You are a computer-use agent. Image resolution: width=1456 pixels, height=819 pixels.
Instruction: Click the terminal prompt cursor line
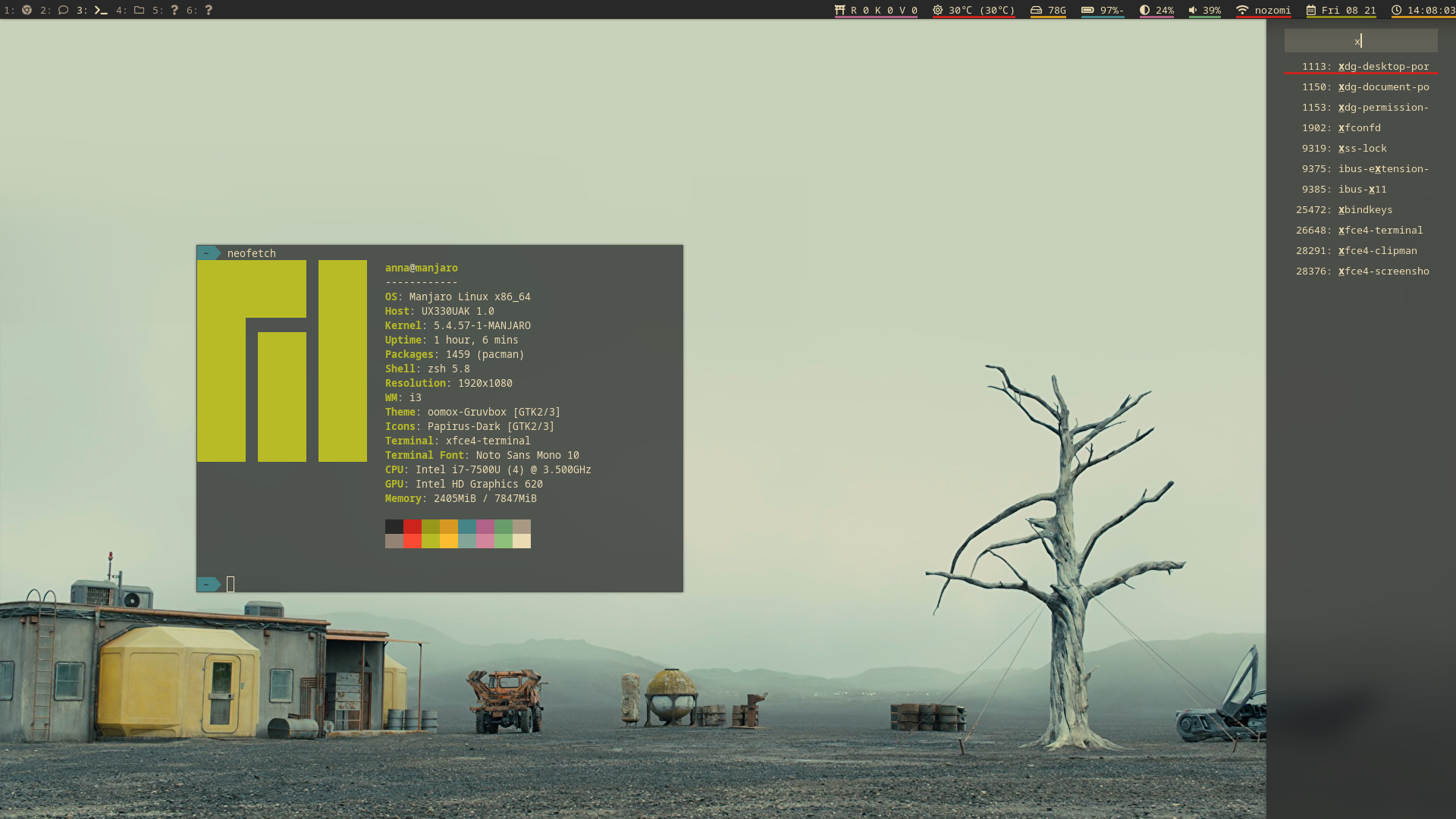pos(231,584)
